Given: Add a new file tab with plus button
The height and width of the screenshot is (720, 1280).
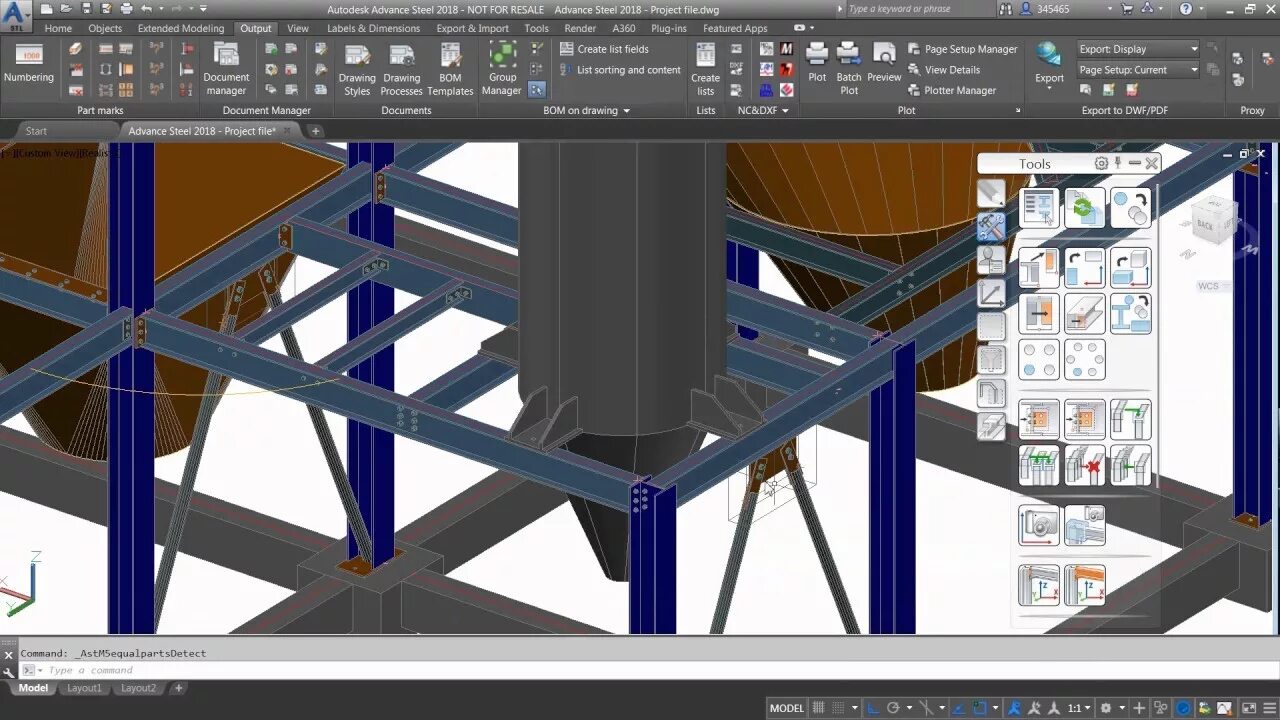Looking at the screenshot, I should tap(315, 131).
